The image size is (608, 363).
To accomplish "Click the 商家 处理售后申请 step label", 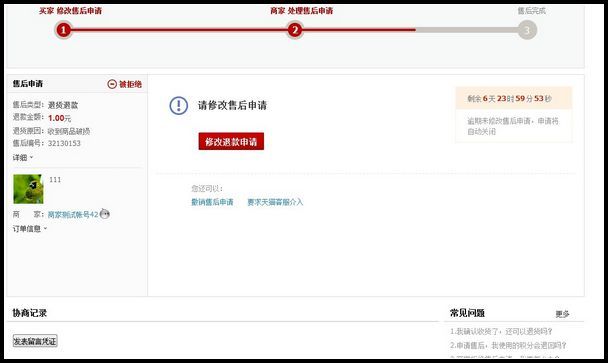I will click(302, 11).
